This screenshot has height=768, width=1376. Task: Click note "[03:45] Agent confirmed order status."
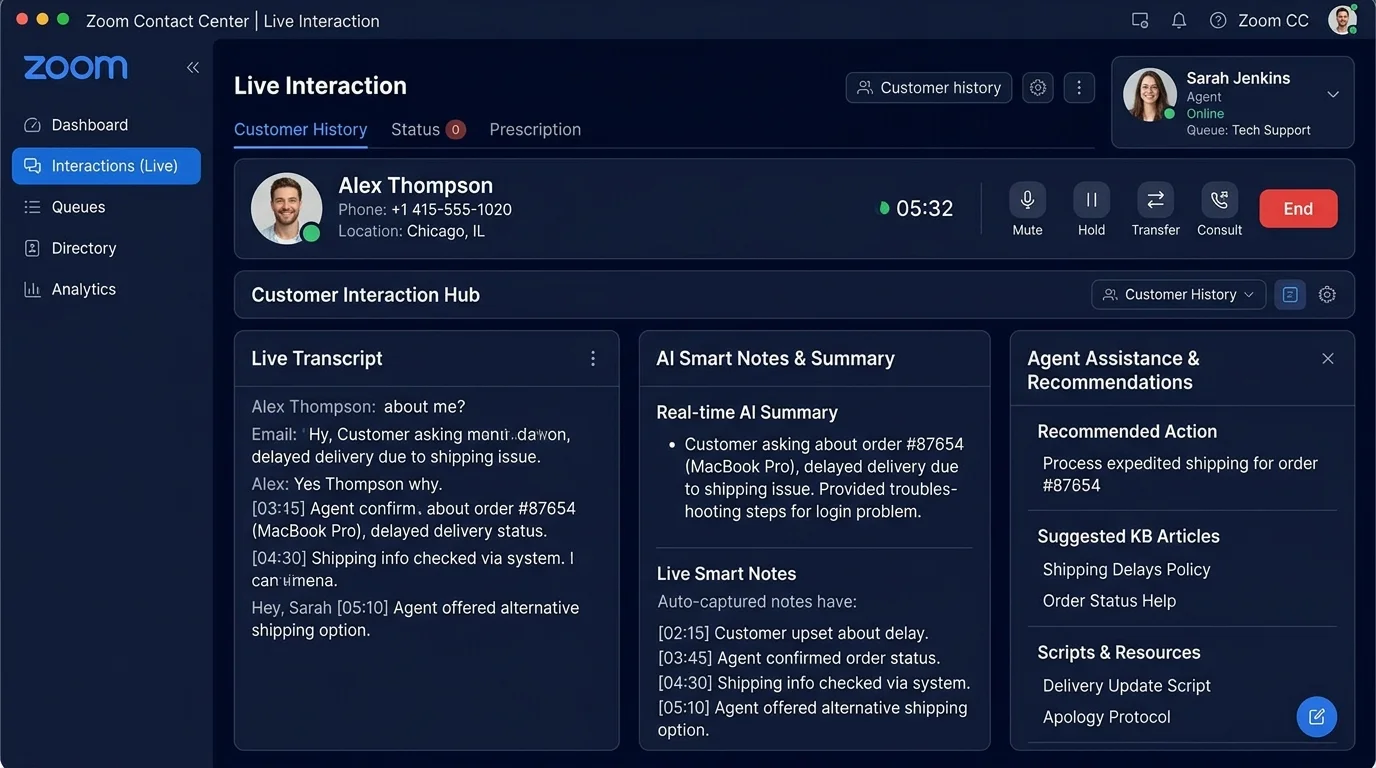click(x=799, y=658)
